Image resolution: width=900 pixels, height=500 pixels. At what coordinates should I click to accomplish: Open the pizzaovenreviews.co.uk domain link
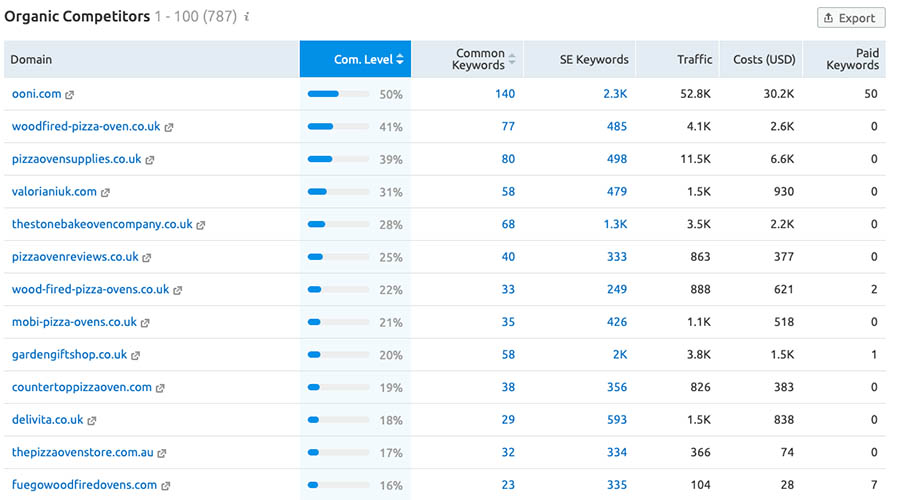pyautogui.click(x=75, y=257)
